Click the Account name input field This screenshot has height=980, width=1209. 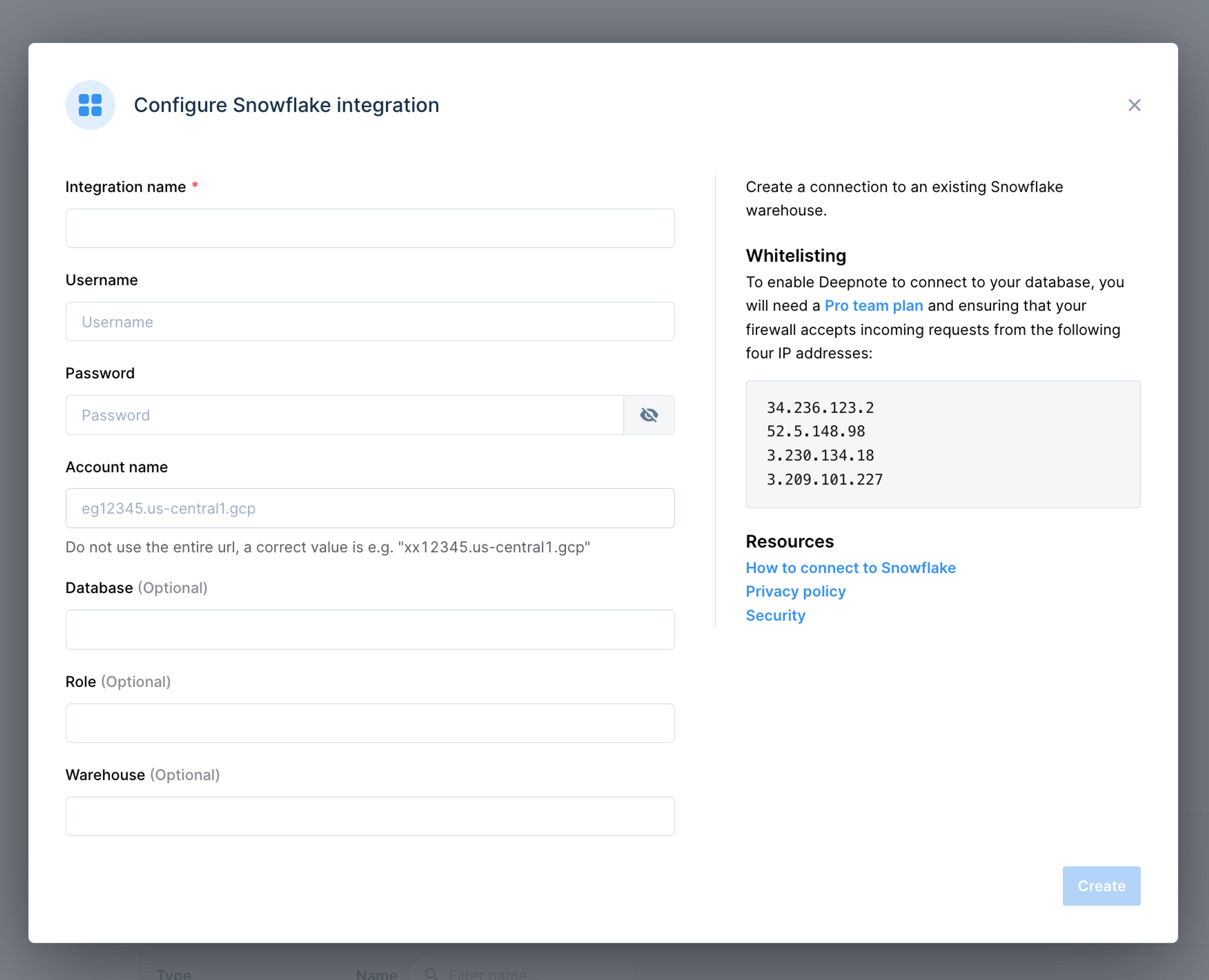pyautogui.click(x=370, y=508)
